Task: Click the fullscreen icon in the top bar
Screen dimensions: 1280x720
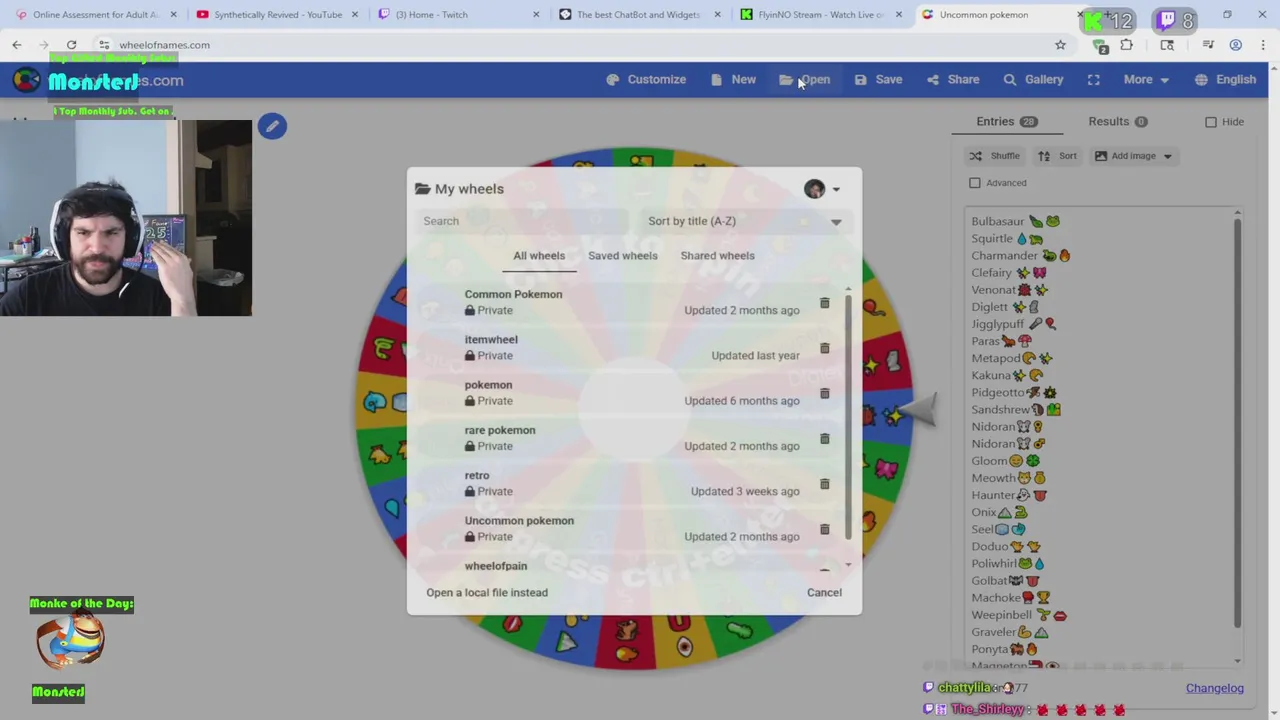Action: coord(1093,80)
